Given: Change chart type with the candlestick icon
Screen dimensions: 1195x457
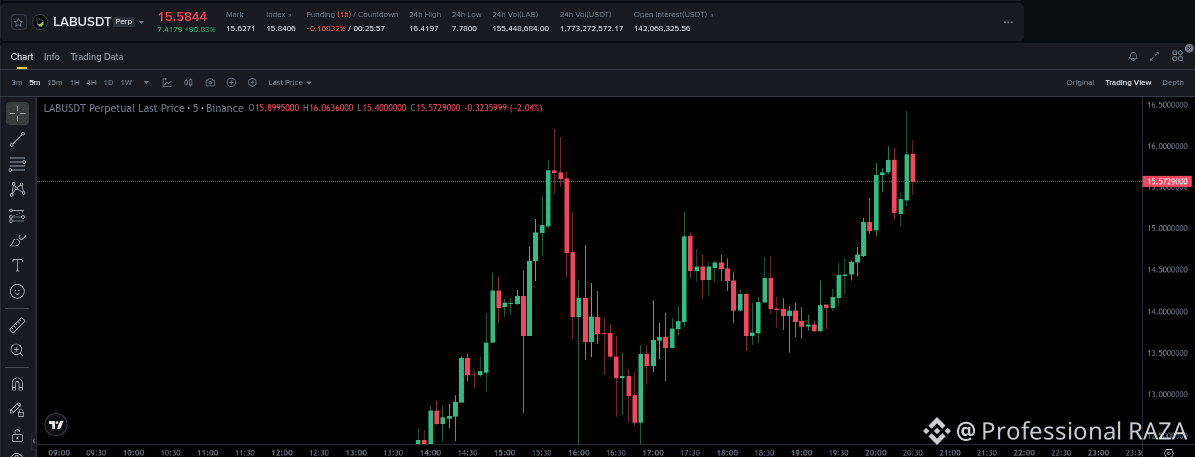Looking at the screenshot, I should tap(188, 82).
